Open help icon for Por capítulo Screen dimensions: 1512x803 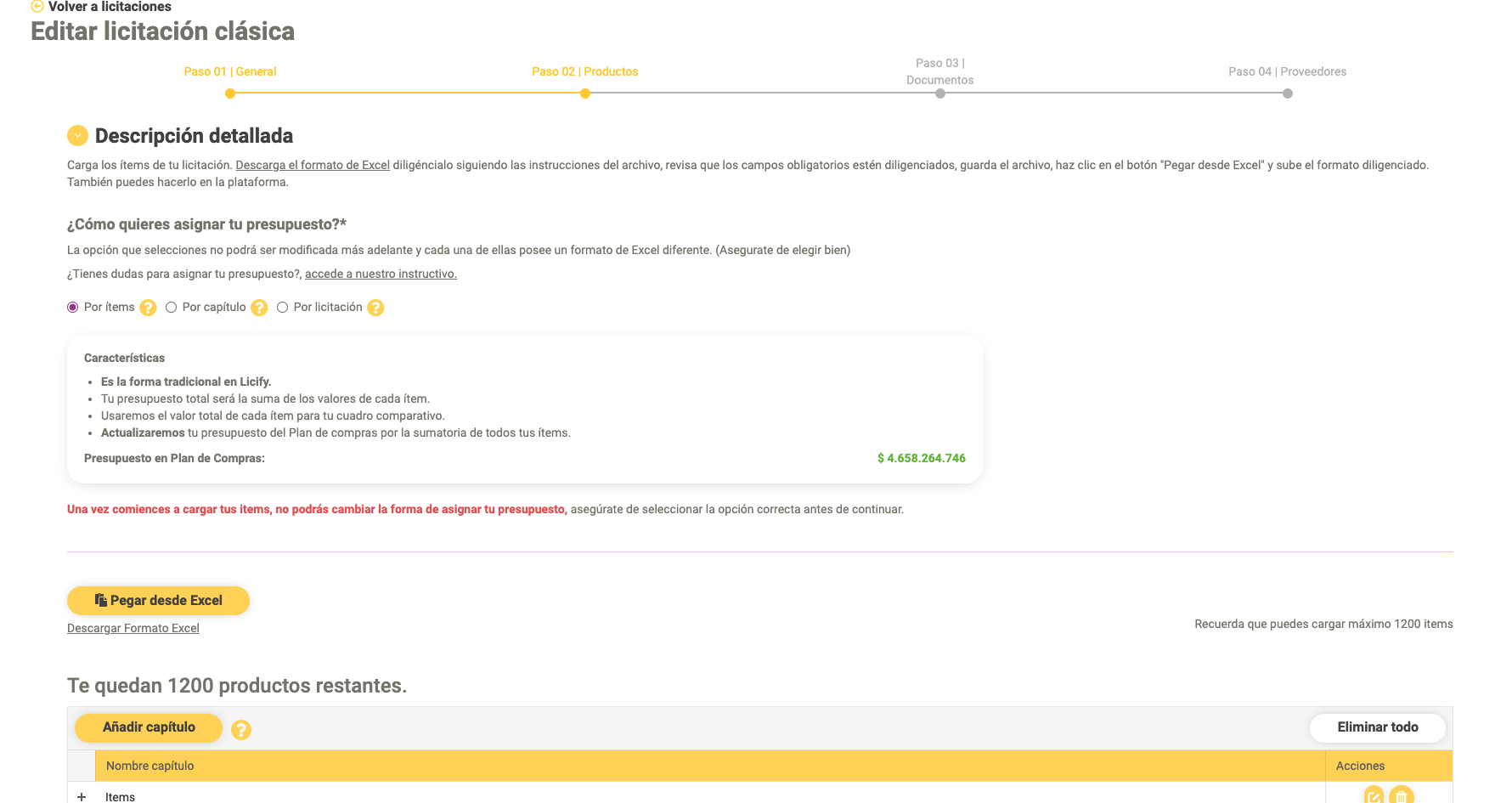(259, 308)
